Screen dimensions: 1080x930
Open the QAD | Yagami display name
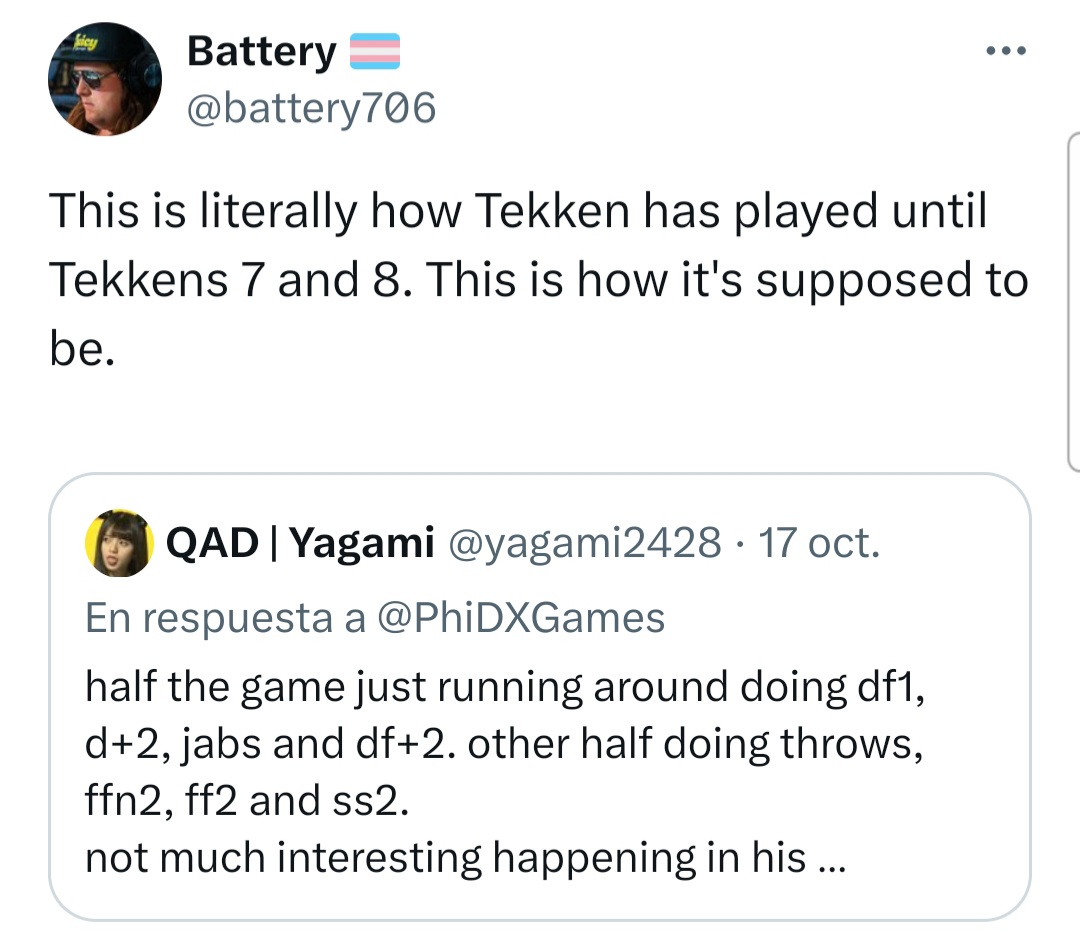(300, 543)
